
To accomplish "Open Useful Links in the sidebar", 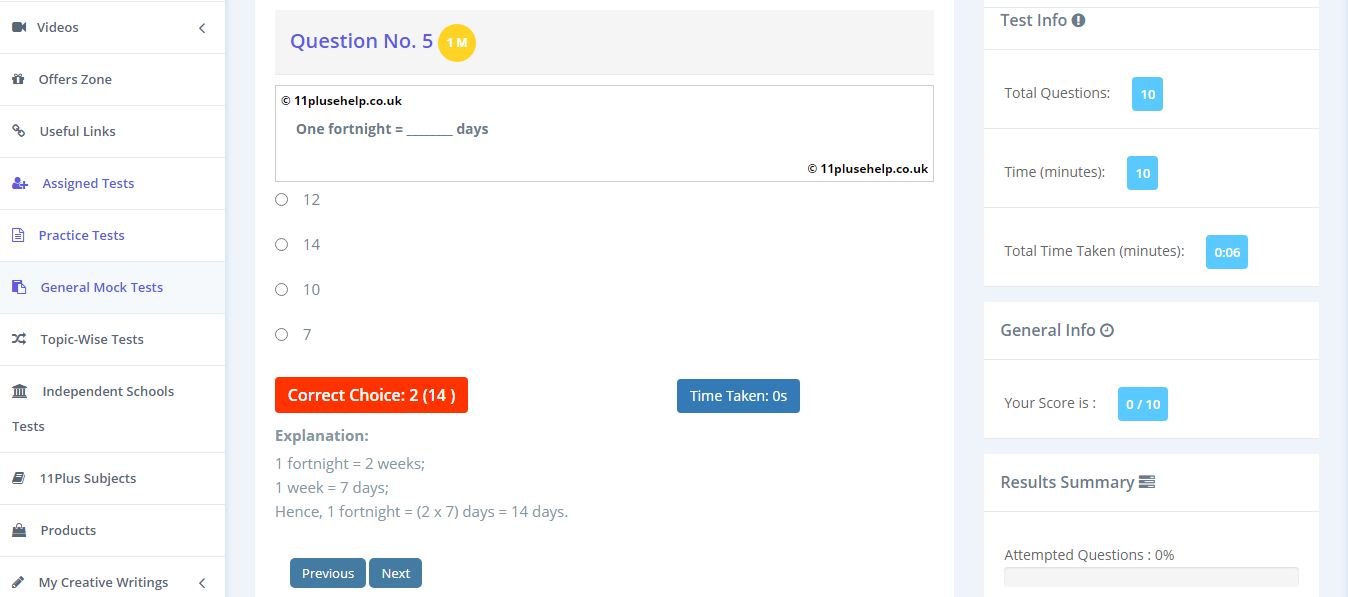I will [112, 131].
